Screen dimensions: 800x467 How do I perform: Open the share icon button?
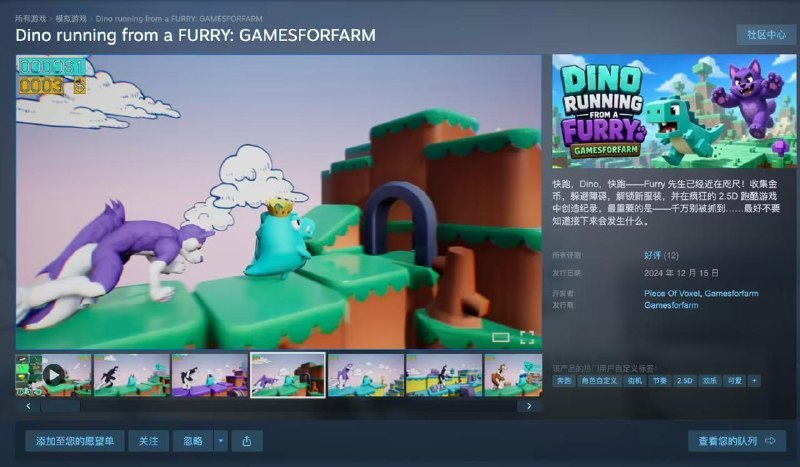pyautogui.click(x=247, y=441)
